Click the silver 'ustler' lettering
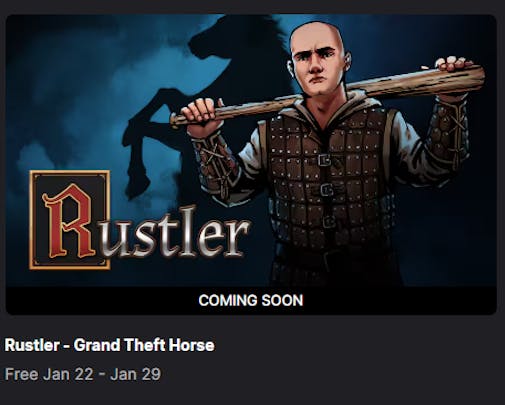 175,232
